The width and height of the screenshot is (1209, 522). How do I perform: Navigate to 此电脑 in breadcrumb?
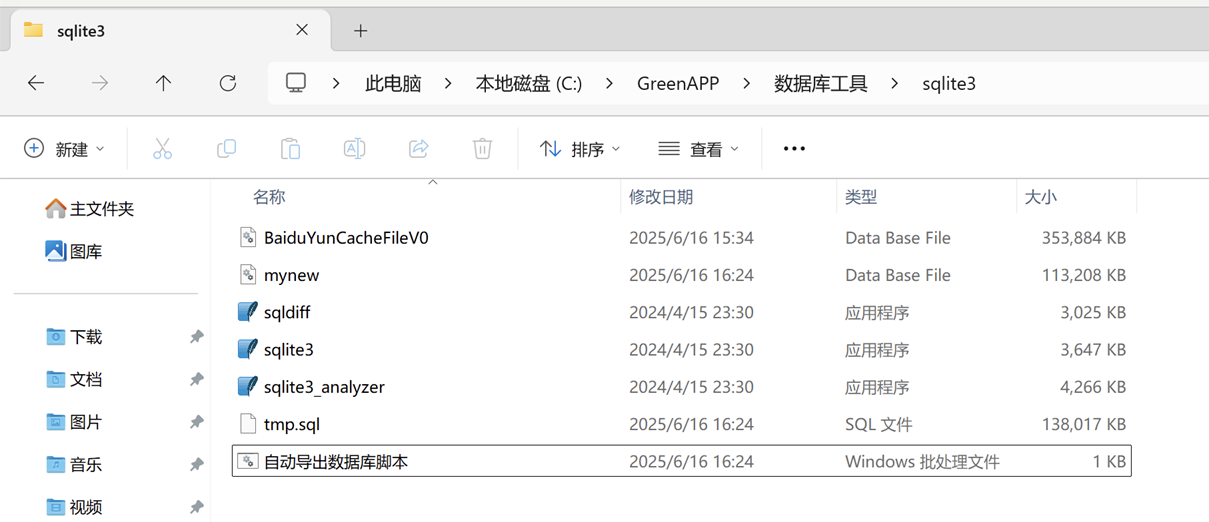click(393, 83)
